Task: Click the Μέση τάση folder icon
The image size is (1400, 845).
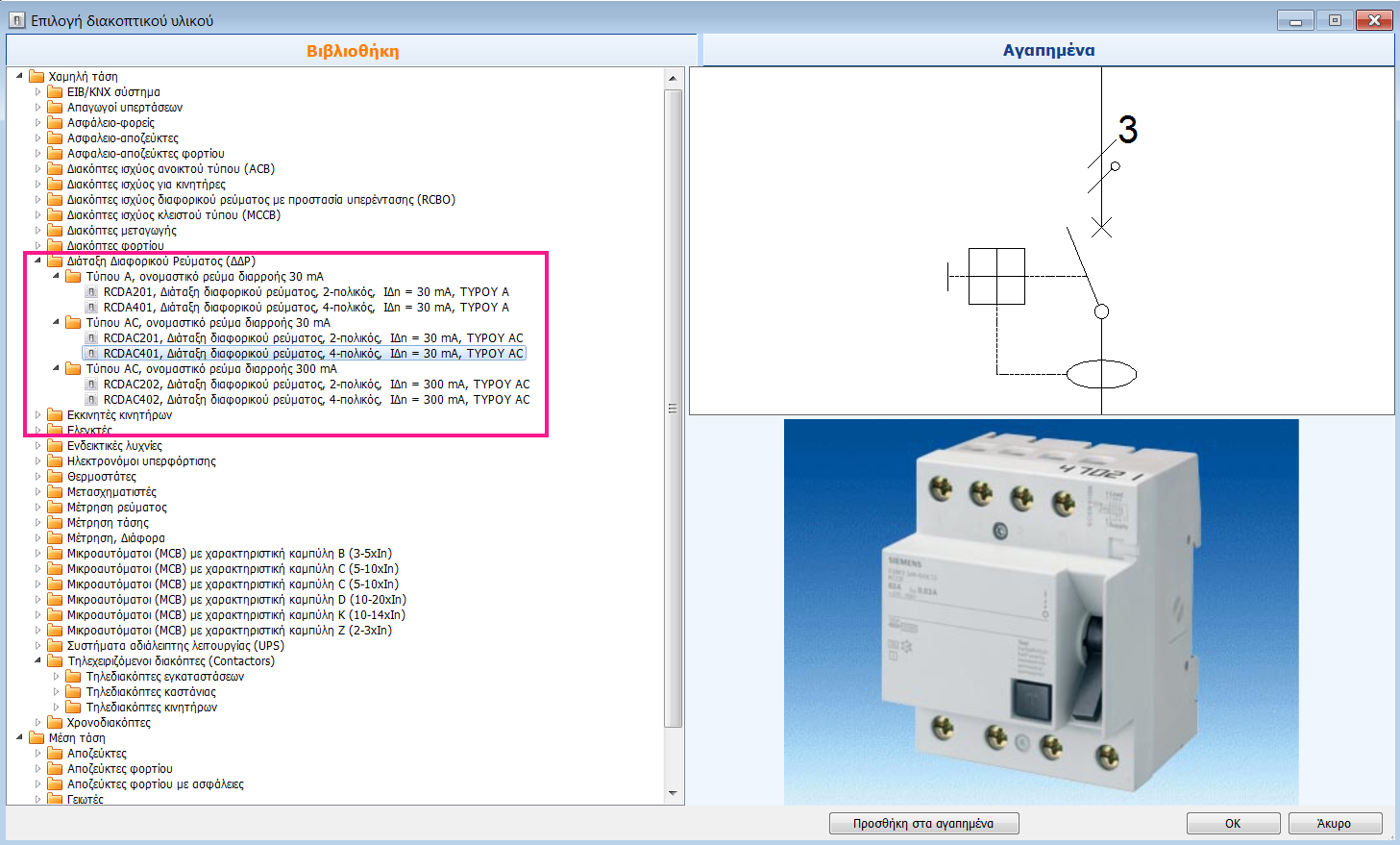Action: (x=37, y=738)
